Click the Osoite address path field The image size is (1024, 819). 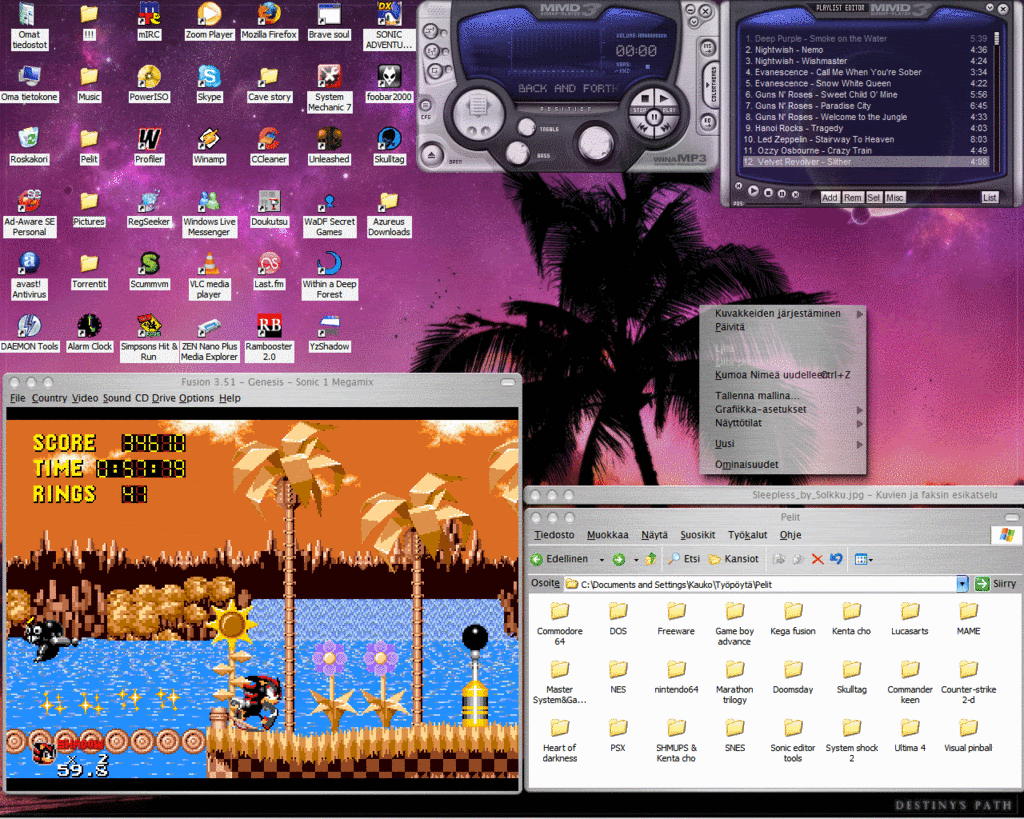click(760, 584)
